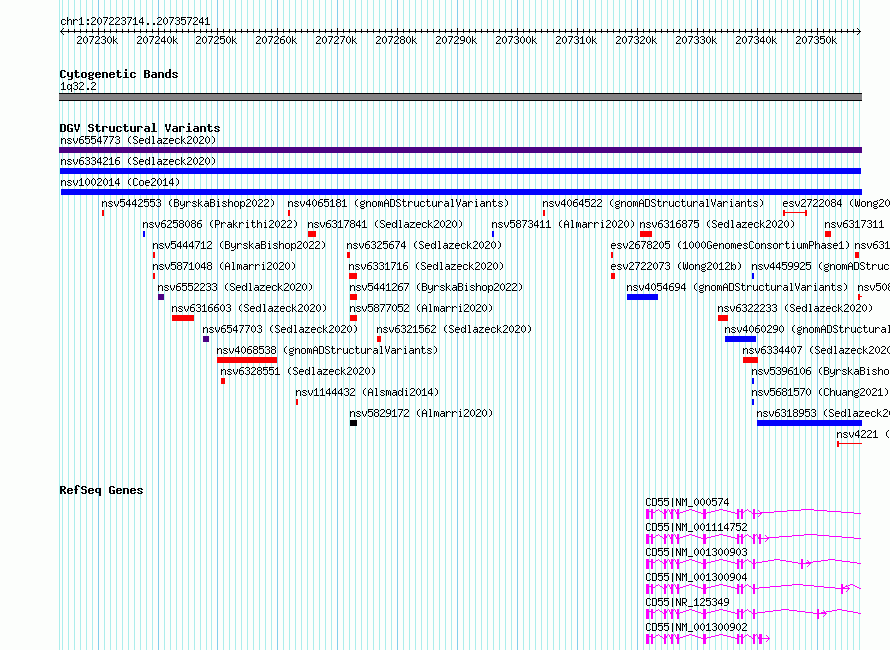Open CD55|NM_001300903 transcript label
This screenshot has height=650, width=890.
tap(696, 552)
